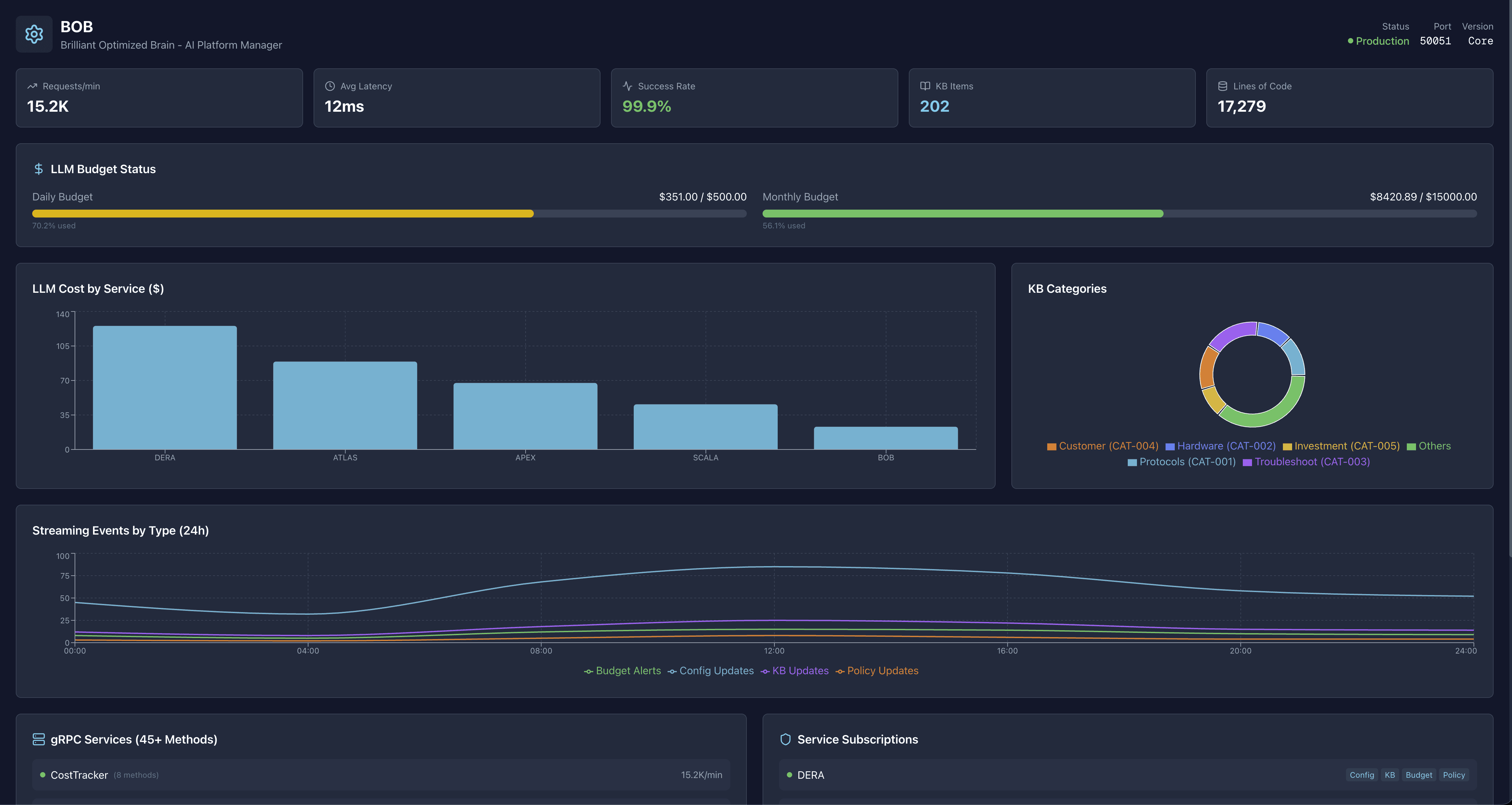The width and height of the screenshot is (1512, 805).
Task: Click Customer (CAT-004) legend swatch
Action: [1052, 447]
